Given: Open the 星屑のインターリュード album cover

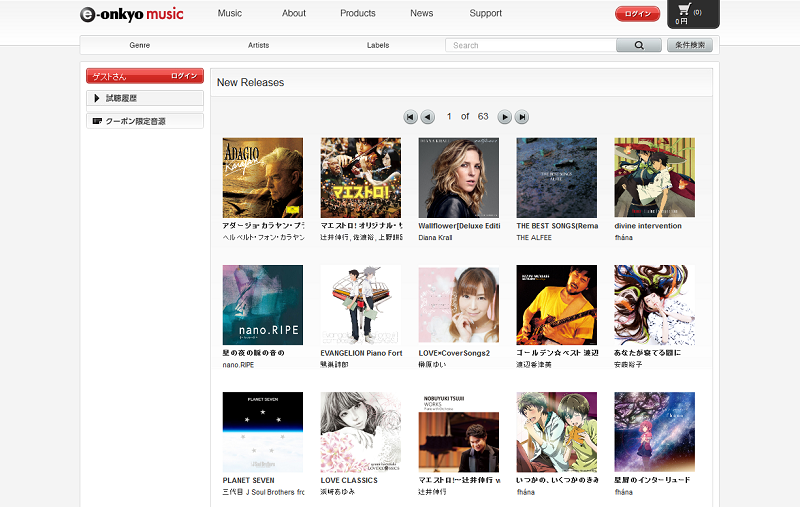Looking at the screenshot, I should click(655, 432).
